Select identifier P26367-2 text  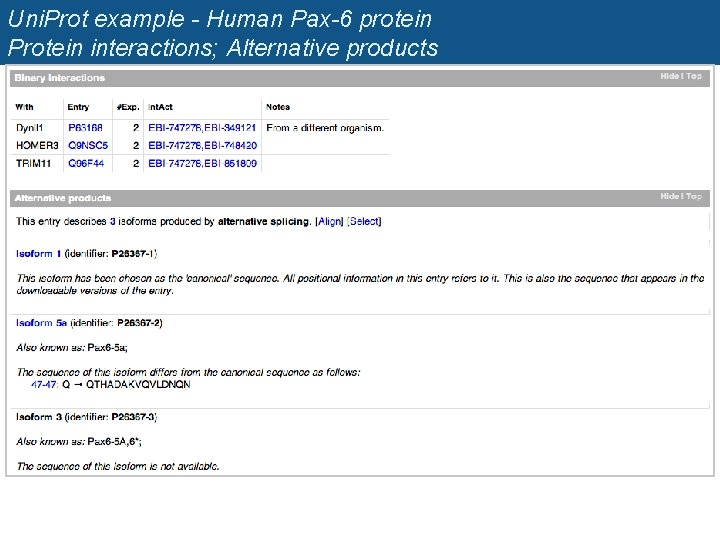click(139, 323)
